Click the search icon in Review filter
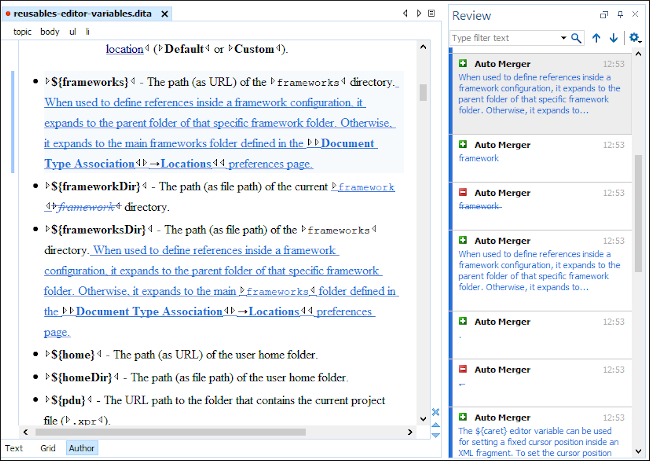650x461 pixels. [575, 38]
